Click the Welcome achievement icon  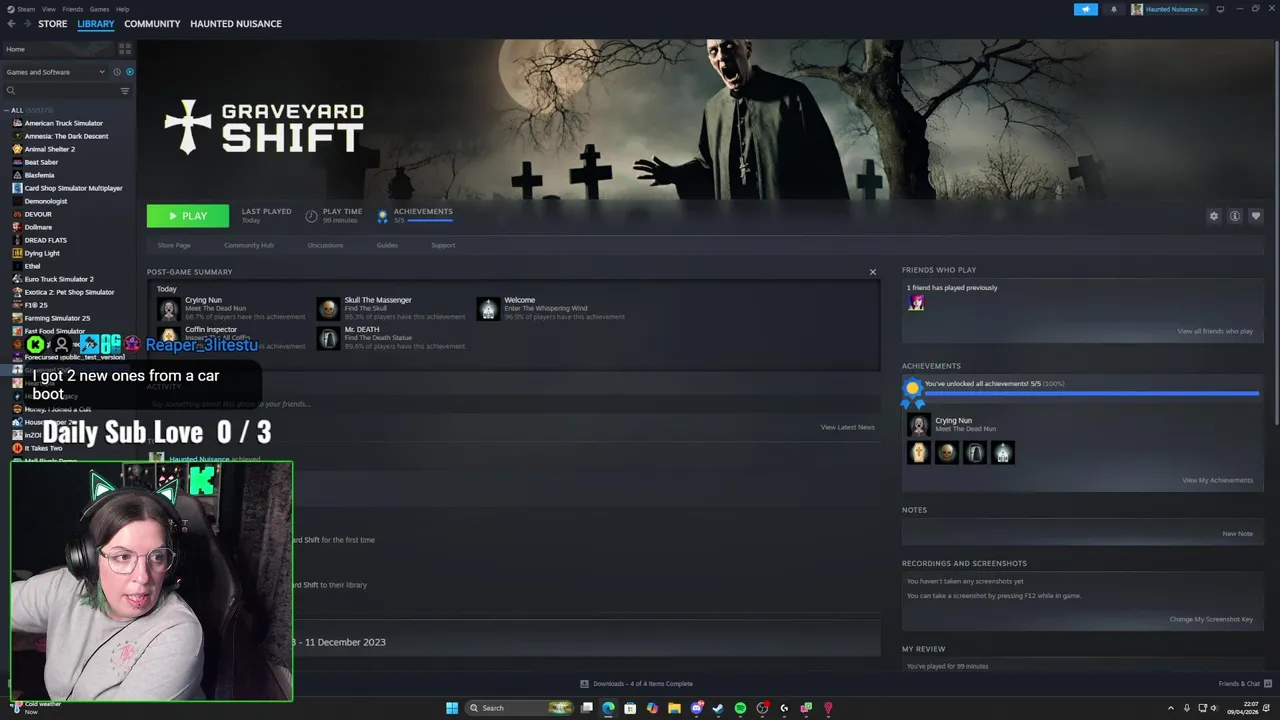tap(488, 308)
